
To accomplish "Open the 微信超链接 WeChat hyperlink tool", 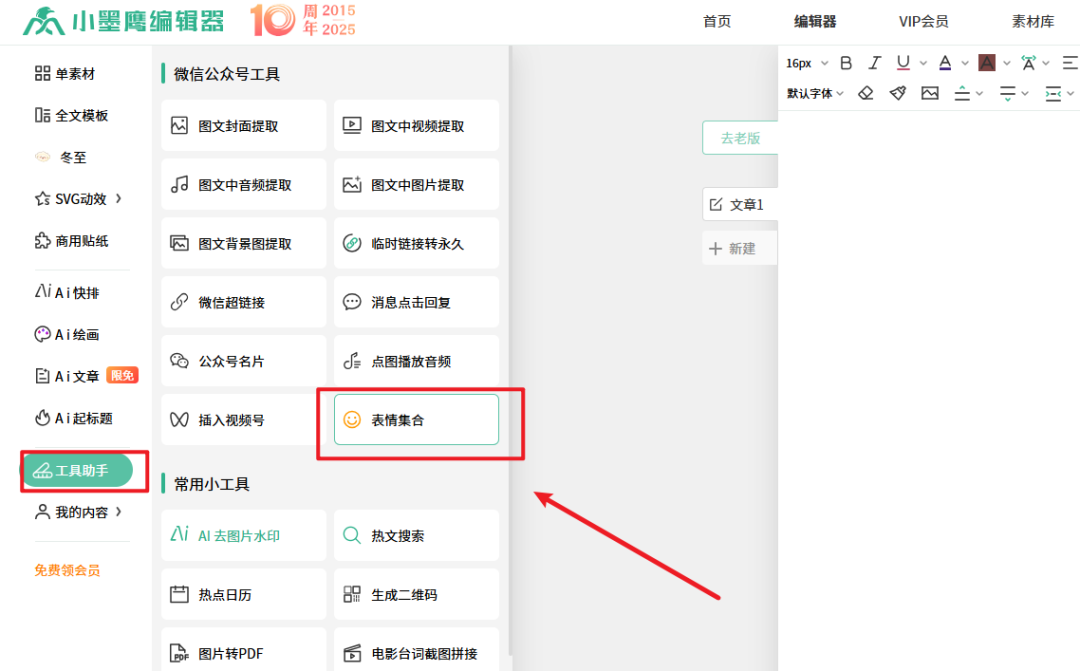I will [243, 301].
